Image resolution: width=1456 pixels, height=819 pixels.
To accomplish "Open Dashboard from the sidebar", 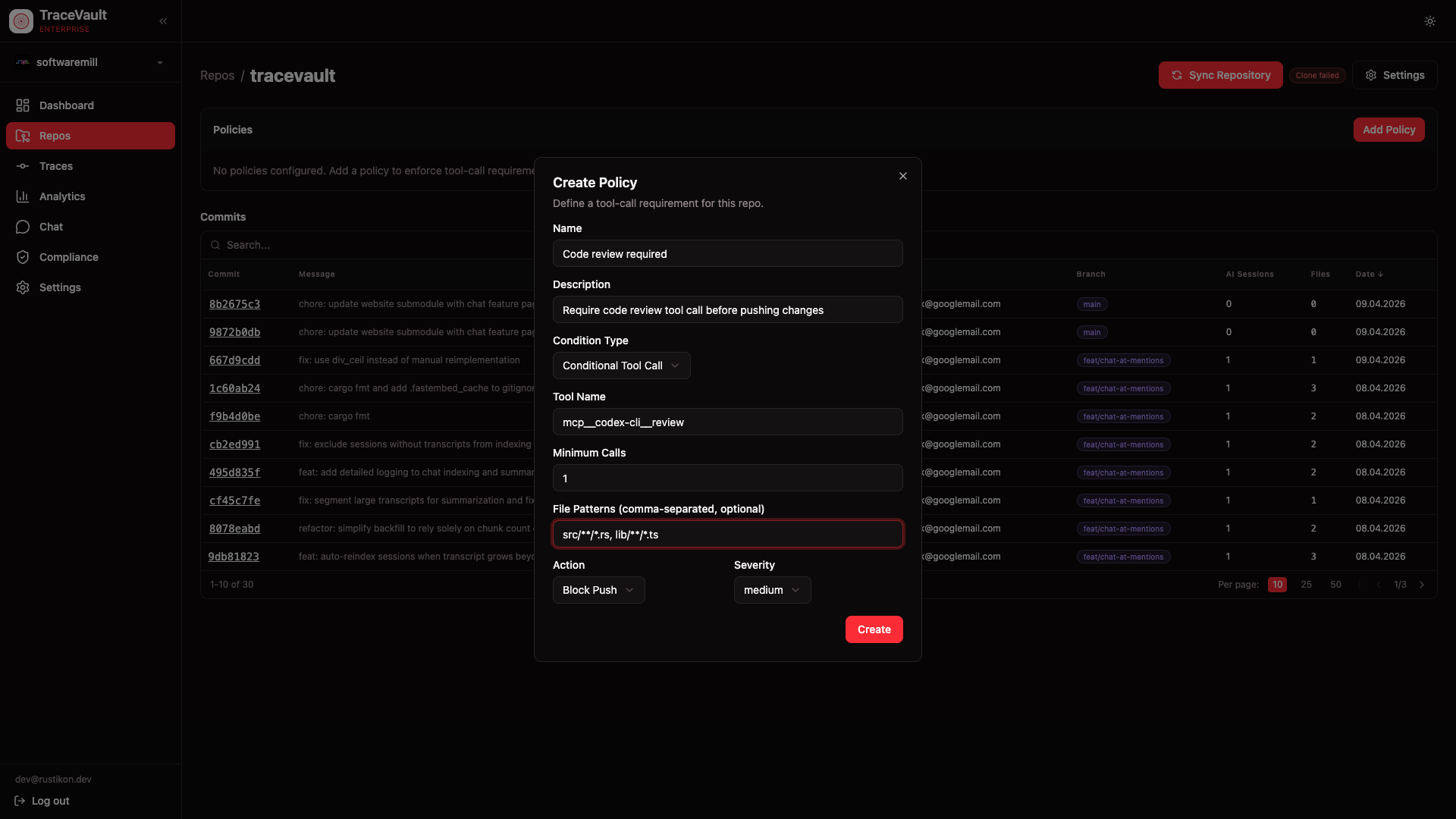I will pos(67,105).
